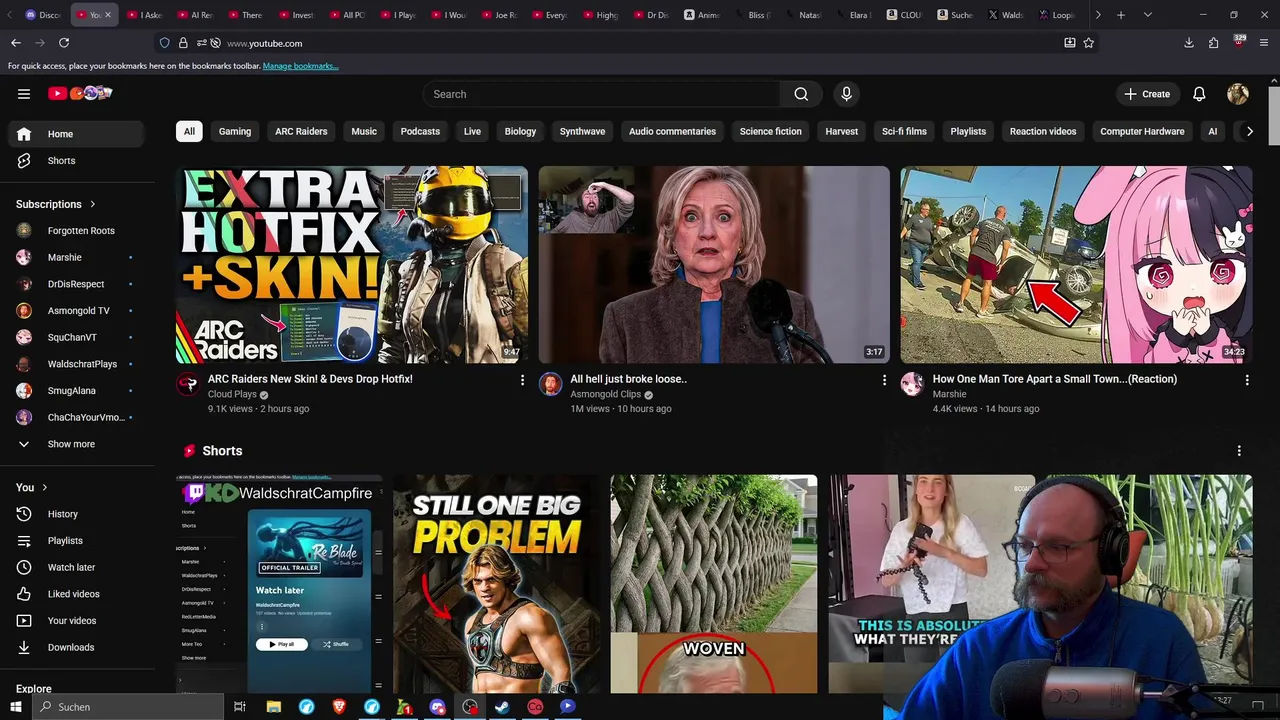Click the Manage bookmarks link
Screen dimensions: 1280x720
[x=300, y=66]
